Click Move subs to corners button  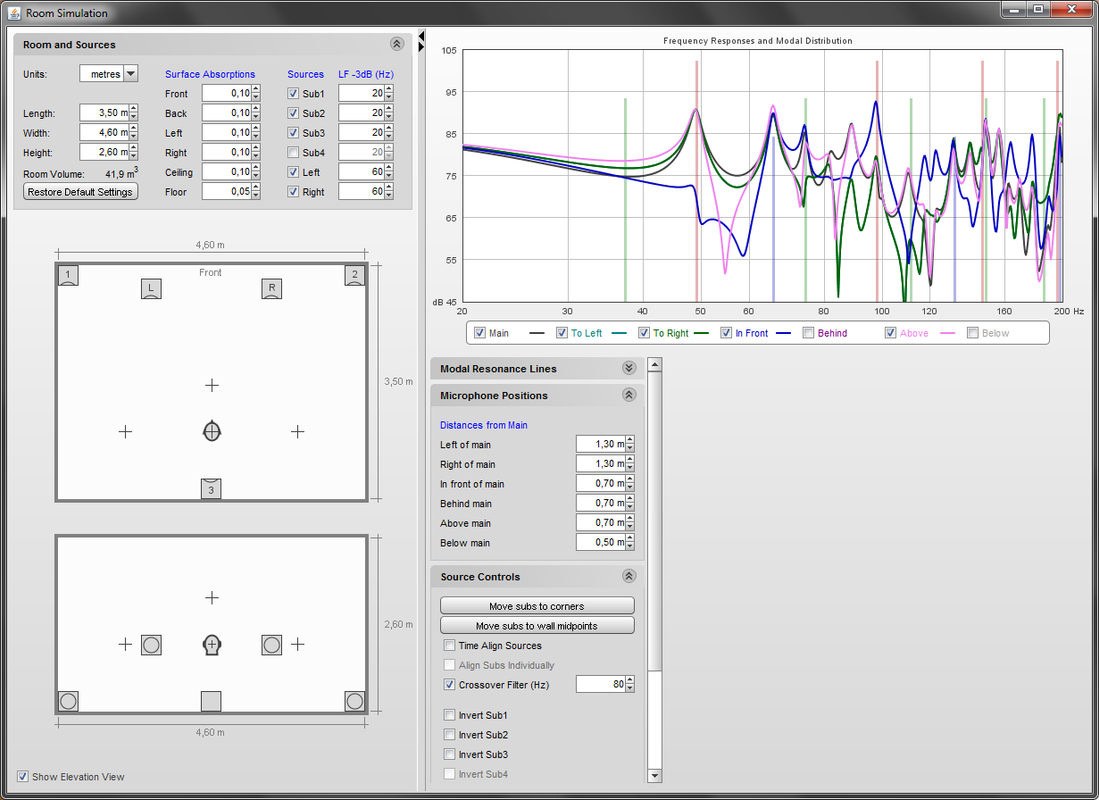pyautogui.click(x=537, y=606)
